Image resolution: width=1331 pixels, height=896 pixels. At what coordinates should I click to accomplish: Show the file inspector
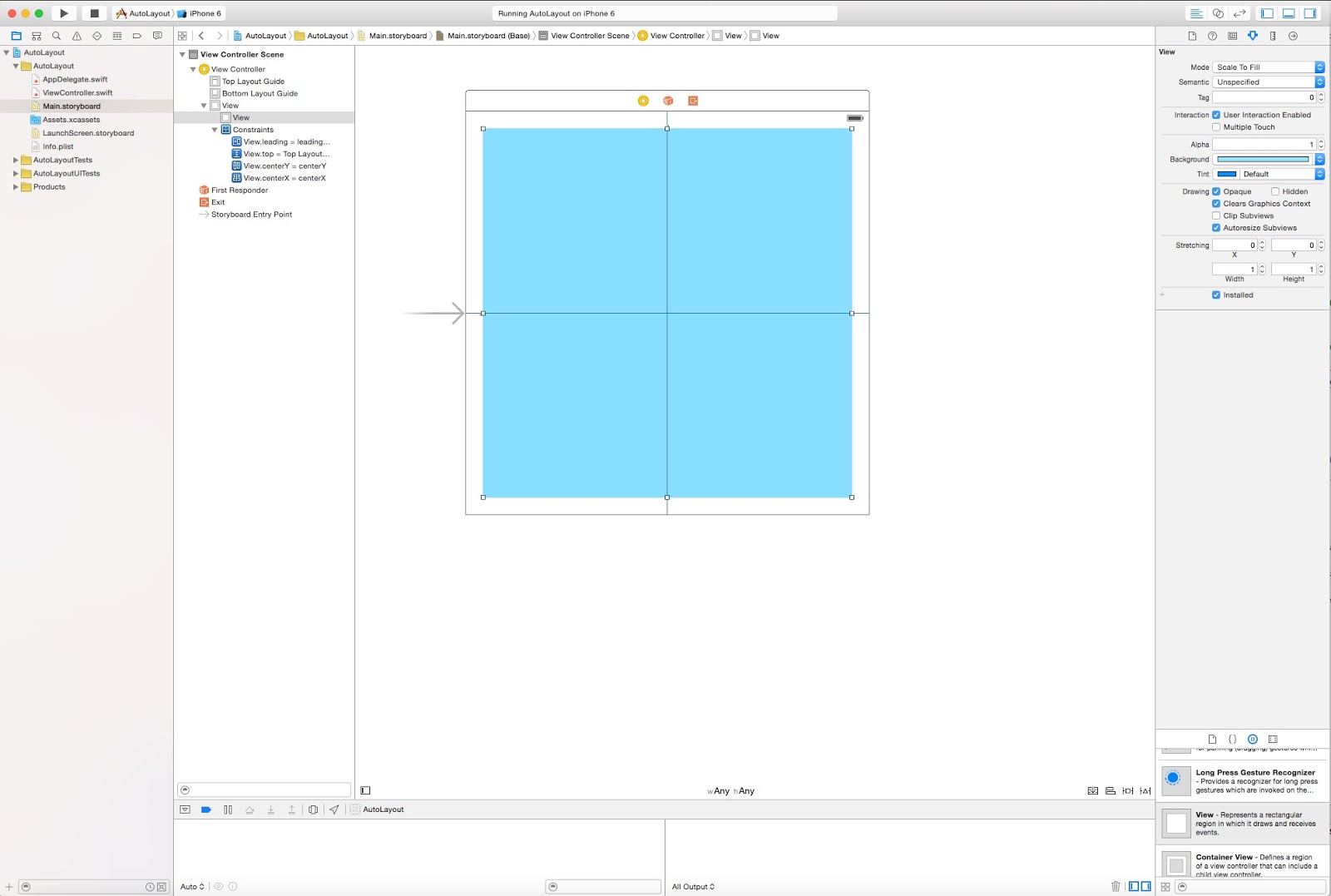(x=1192, y=36)
